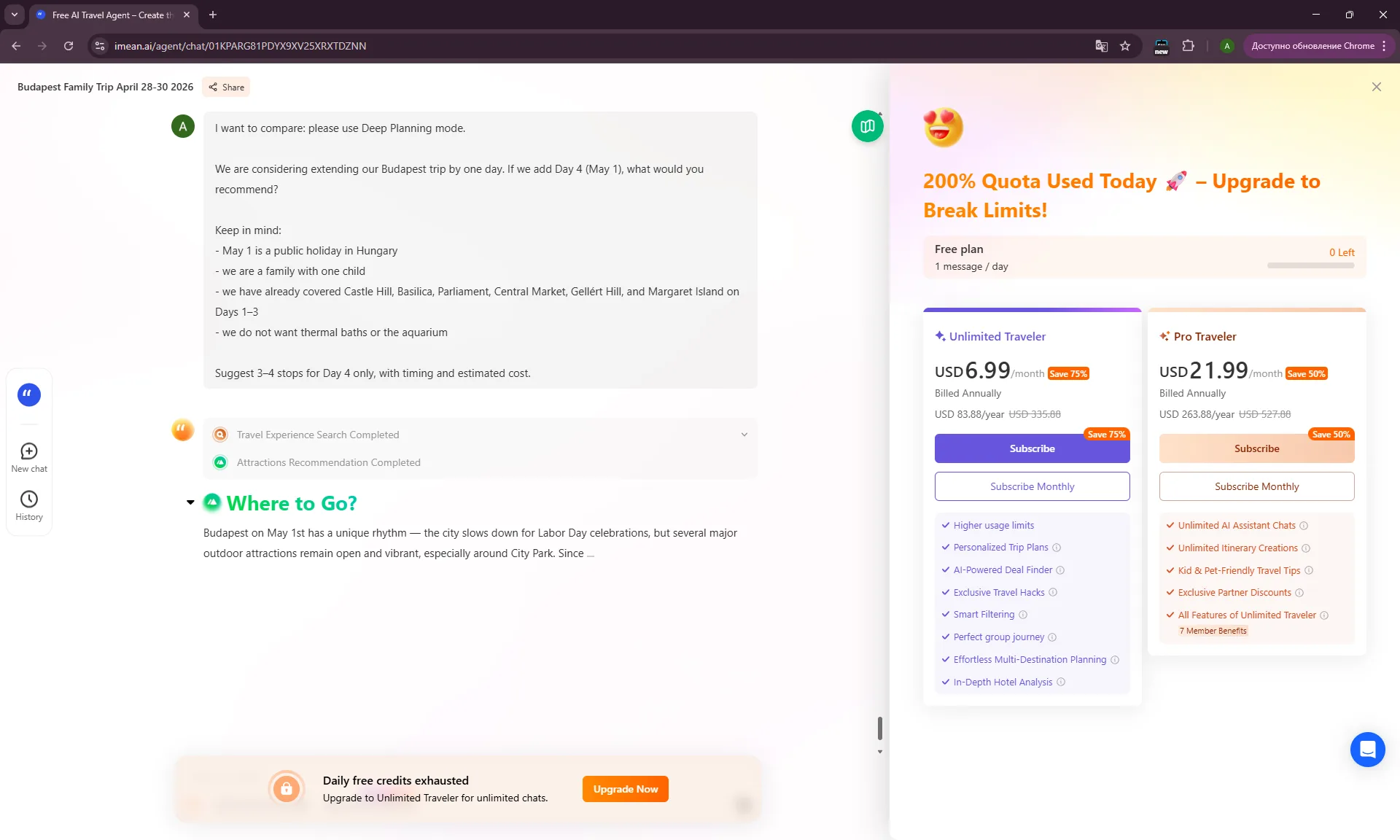Start a New chat
The width and height of the screenshot is (1400, 840).
29,458
